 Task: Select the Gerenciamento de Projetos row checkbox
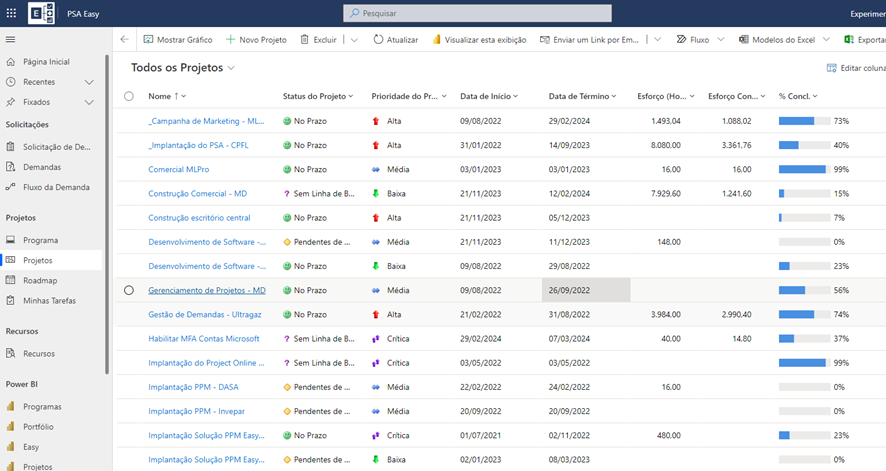128,290
